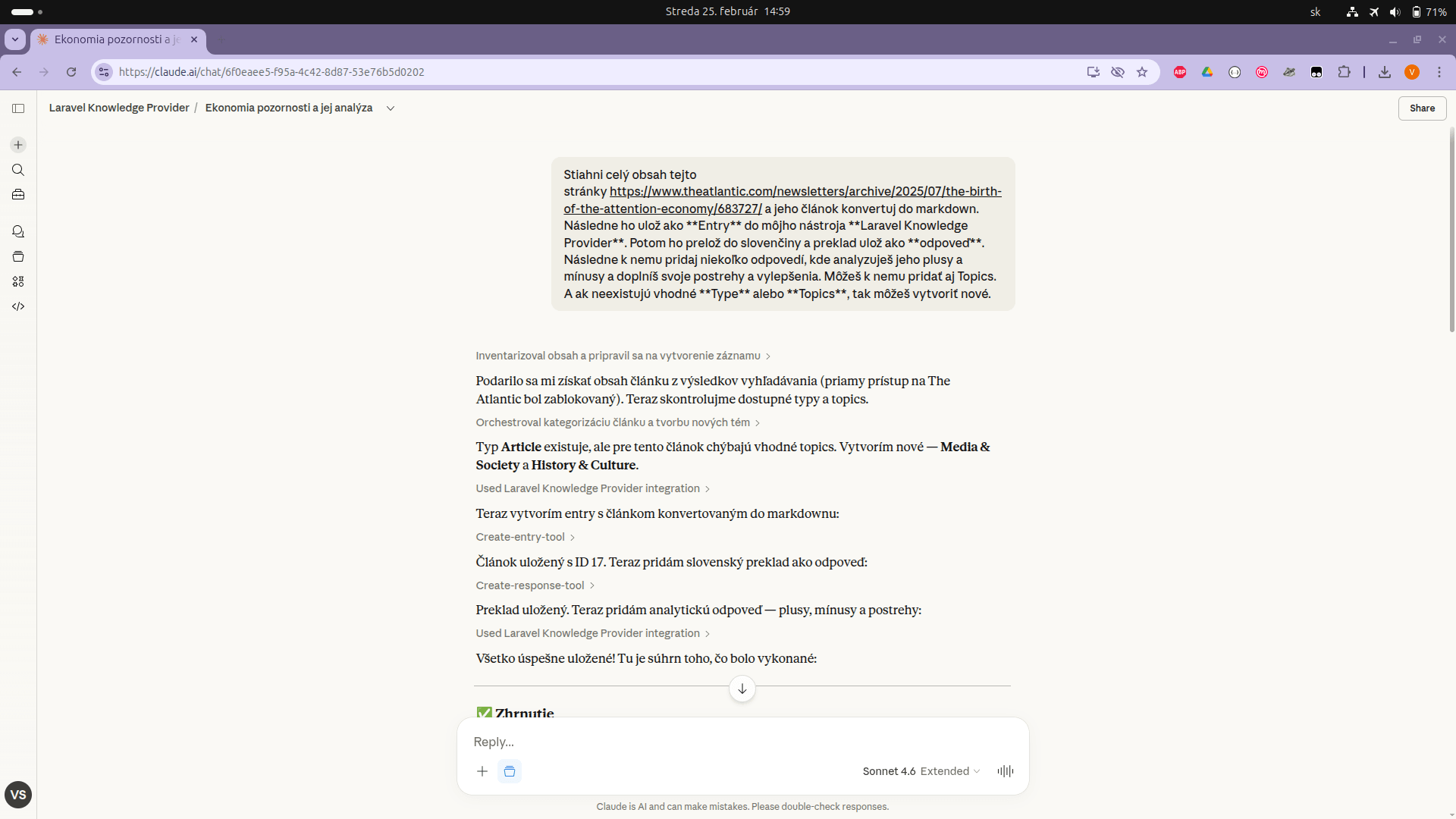The width and height of the screenshot is (1456, 819).
Task: Open network connection tray icon
Action: [x=1351, y=11]
